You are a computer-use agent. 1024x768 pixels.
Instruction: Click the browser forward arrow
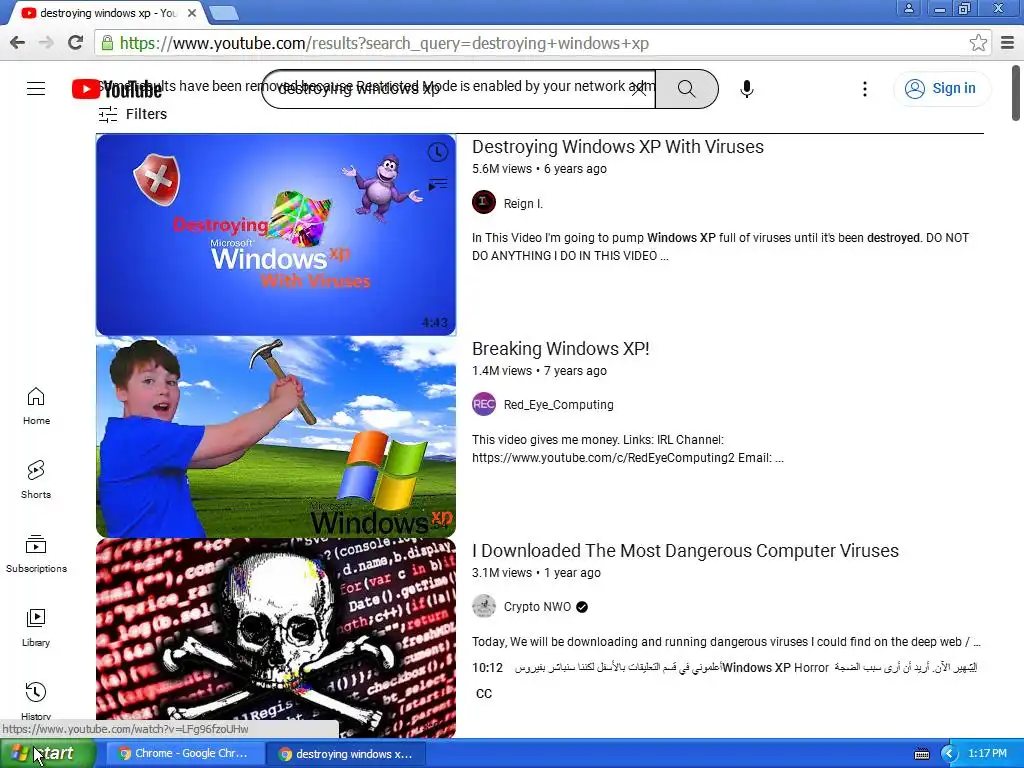(46, 43)
